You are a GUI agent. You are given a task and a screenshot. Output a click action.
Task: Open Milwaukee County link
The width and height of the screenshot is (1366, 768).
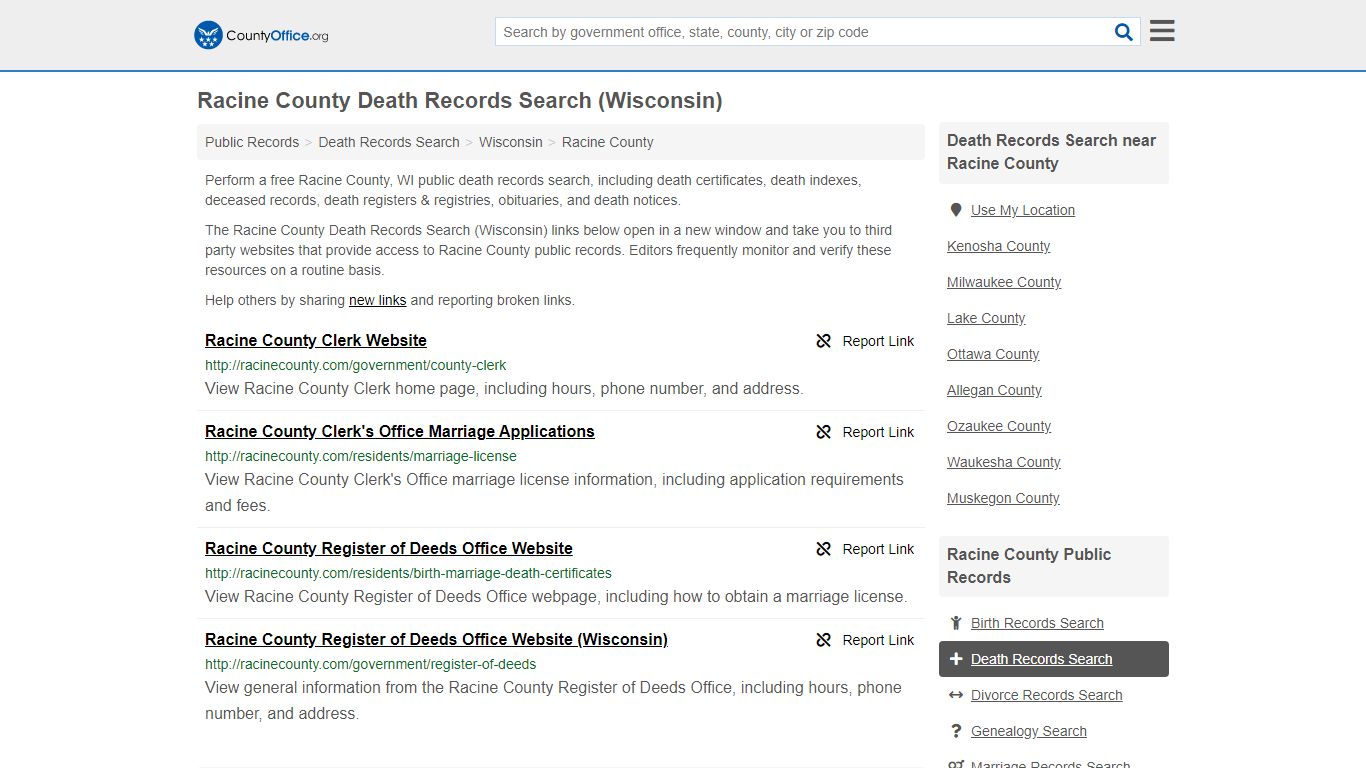[1004, 282]
